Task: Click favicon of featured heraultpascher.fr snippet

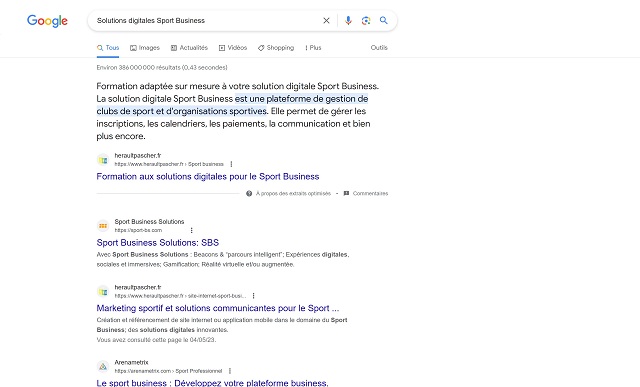Action: pyautogui.click(x=103, y=160)
